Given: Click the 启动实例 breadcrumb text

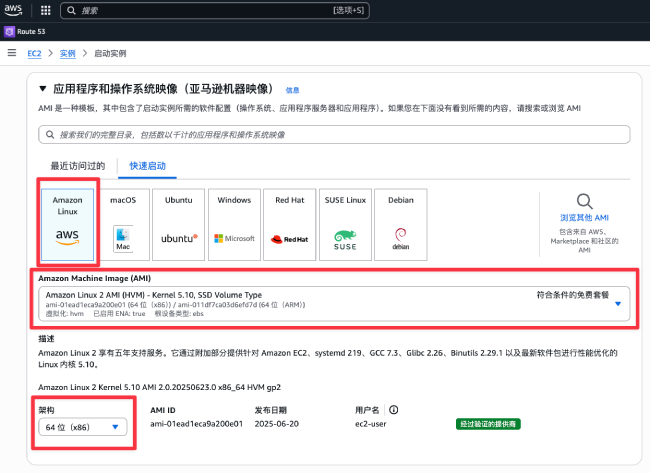Looking at the screenshot, I should [110, 53].
